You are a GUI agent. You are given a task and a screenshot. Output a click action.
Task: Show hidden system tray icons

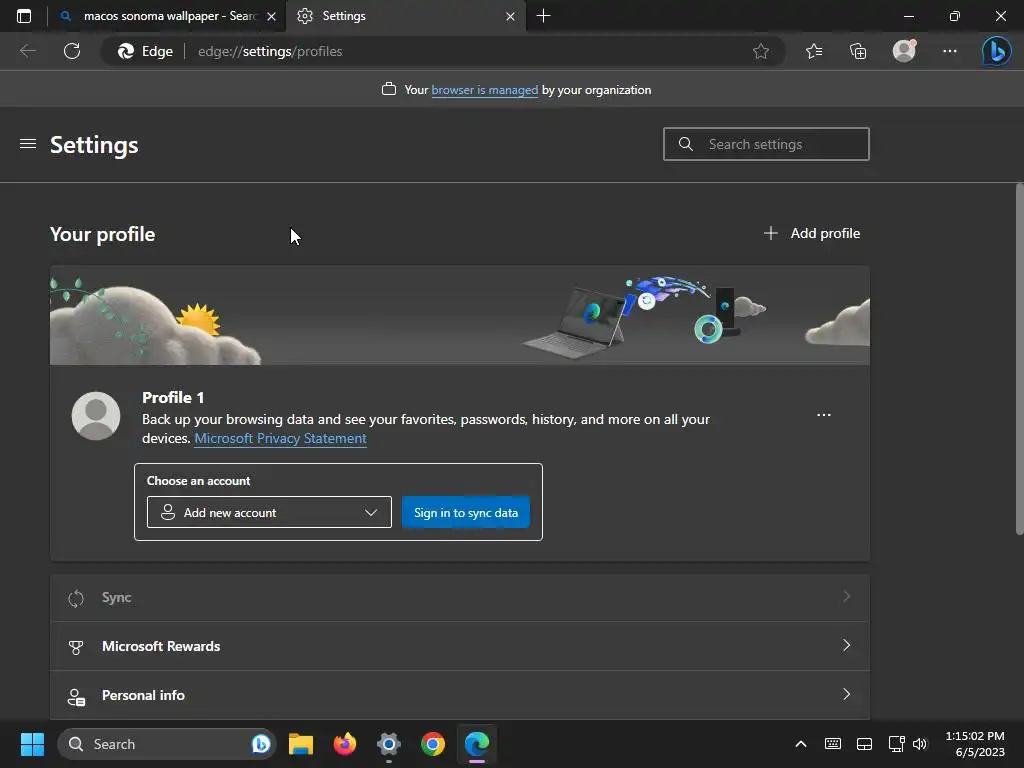pos(801,744)
